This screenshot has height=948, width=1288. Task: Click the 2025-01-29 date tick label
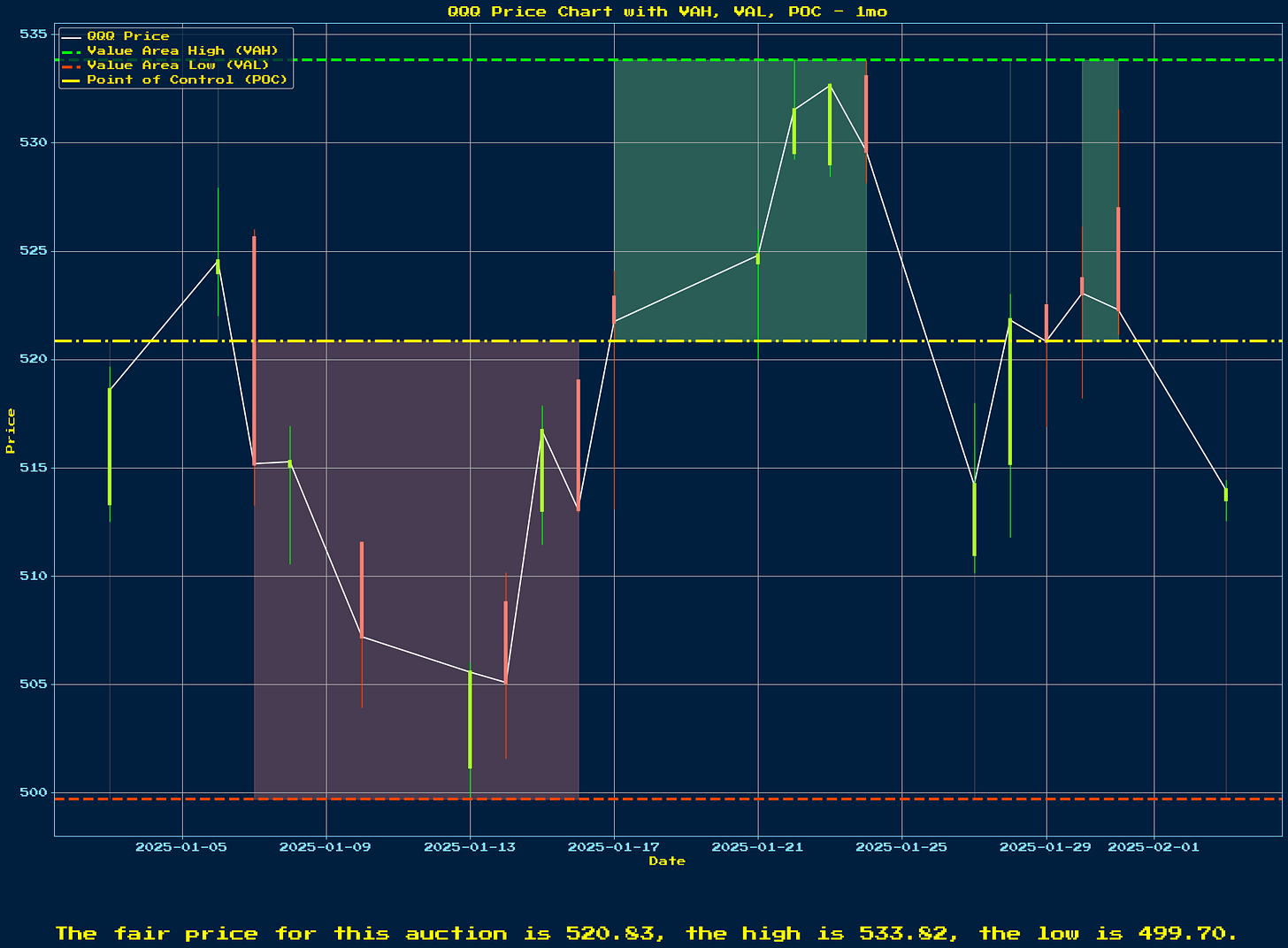coord(1046,847)
